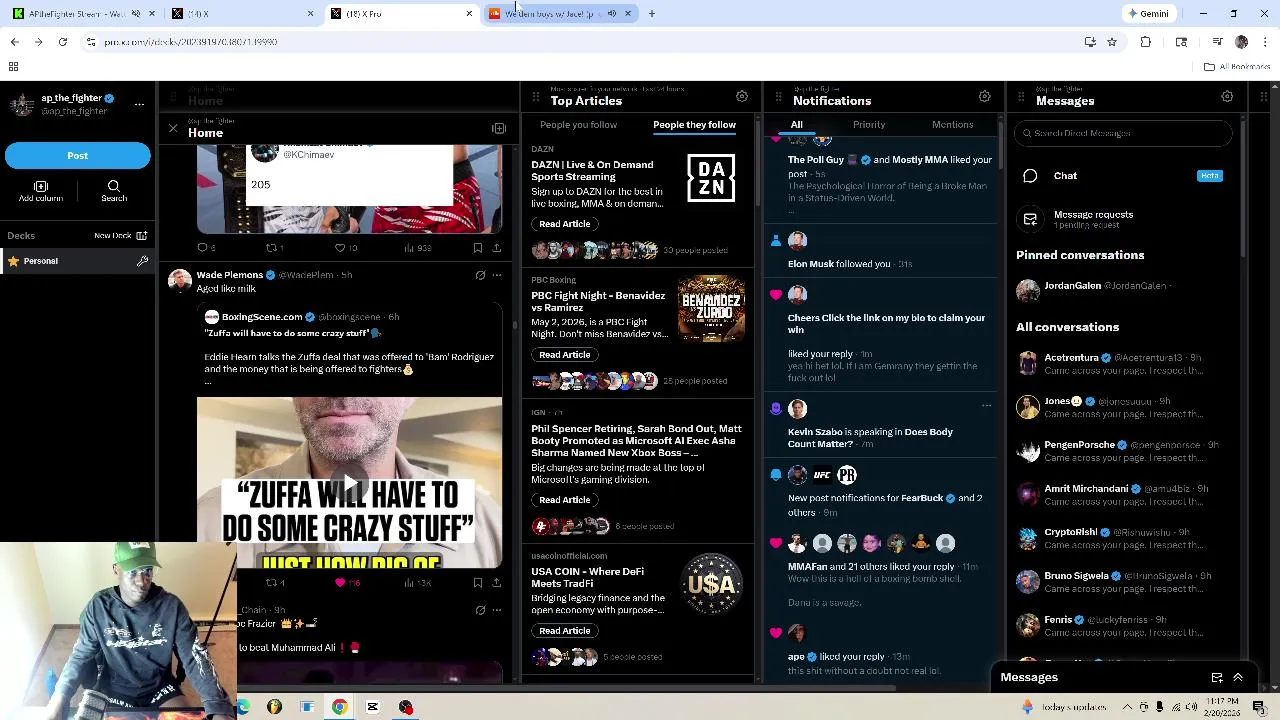Bookmark this page with star icon

(x=1111, y=42)
